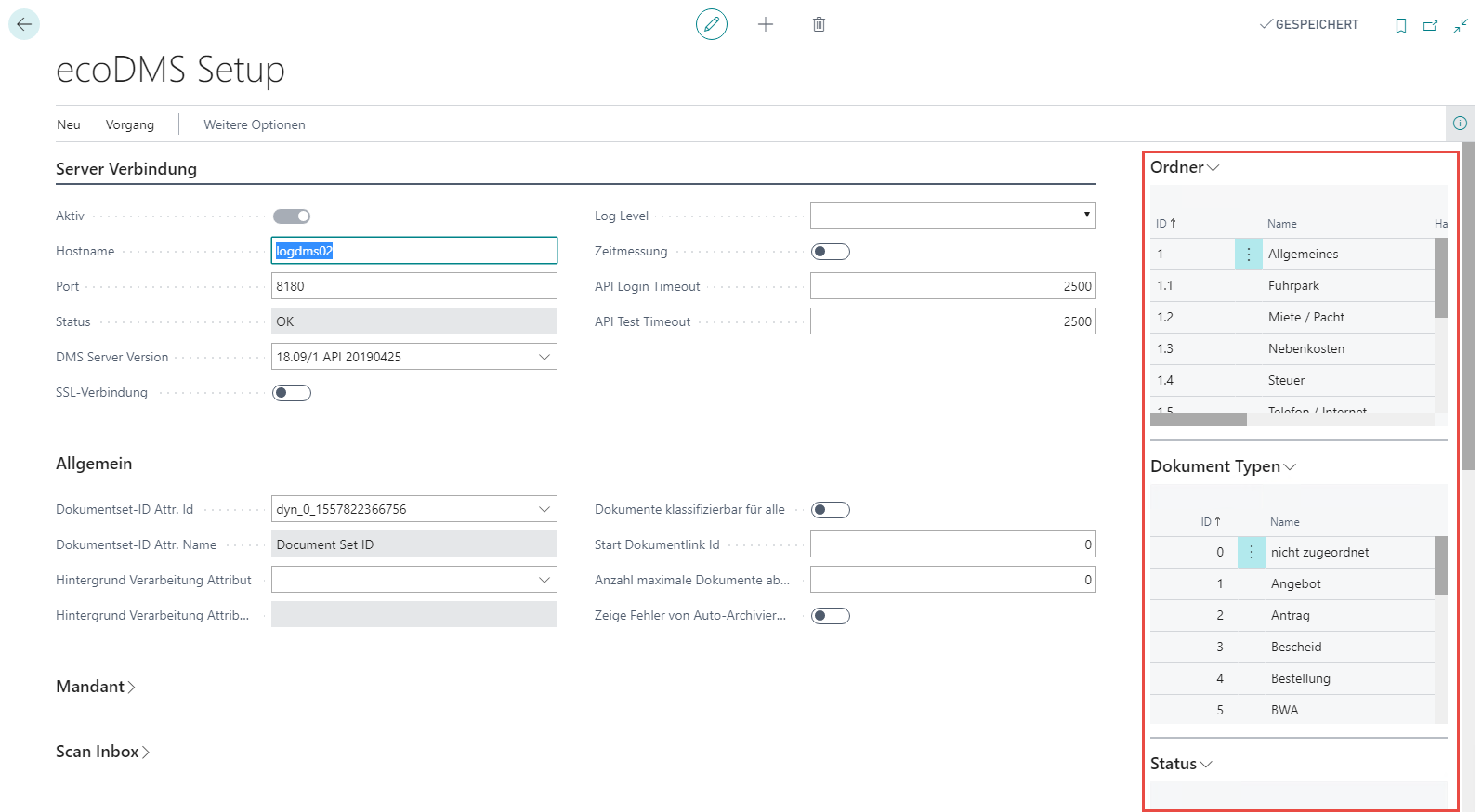This screenshot has height=812, width=1482.
Task: Click the edit pencil icon
Action: pyautogui.click(x=712, y=24)
